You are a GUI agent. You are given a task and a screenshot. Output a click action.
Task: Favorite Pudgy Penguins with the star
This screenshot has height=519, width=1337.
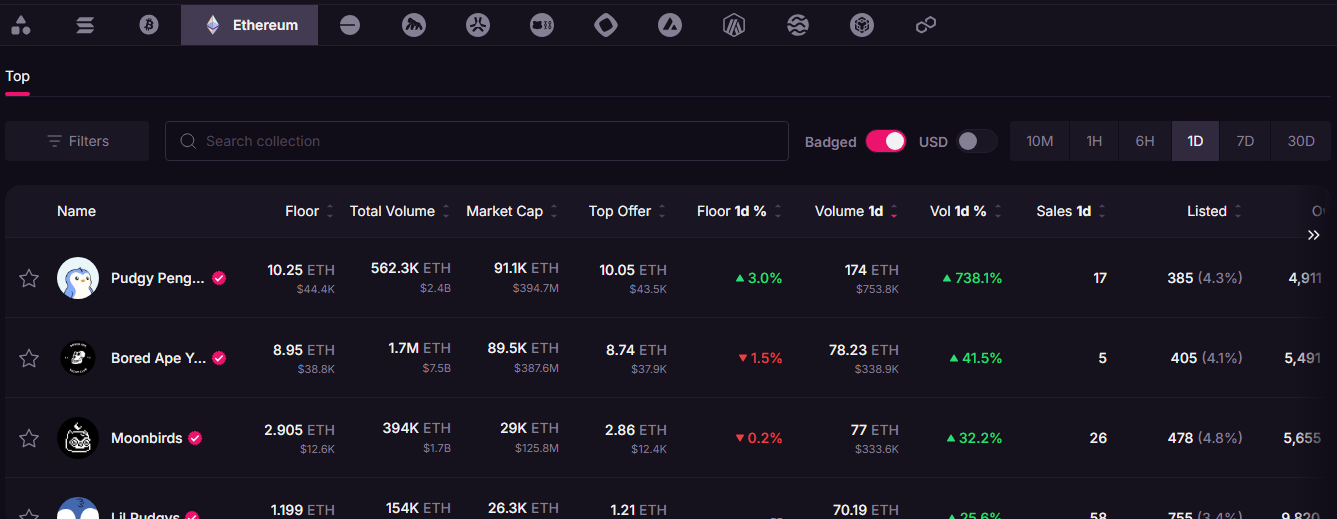(x=29, y=278)
